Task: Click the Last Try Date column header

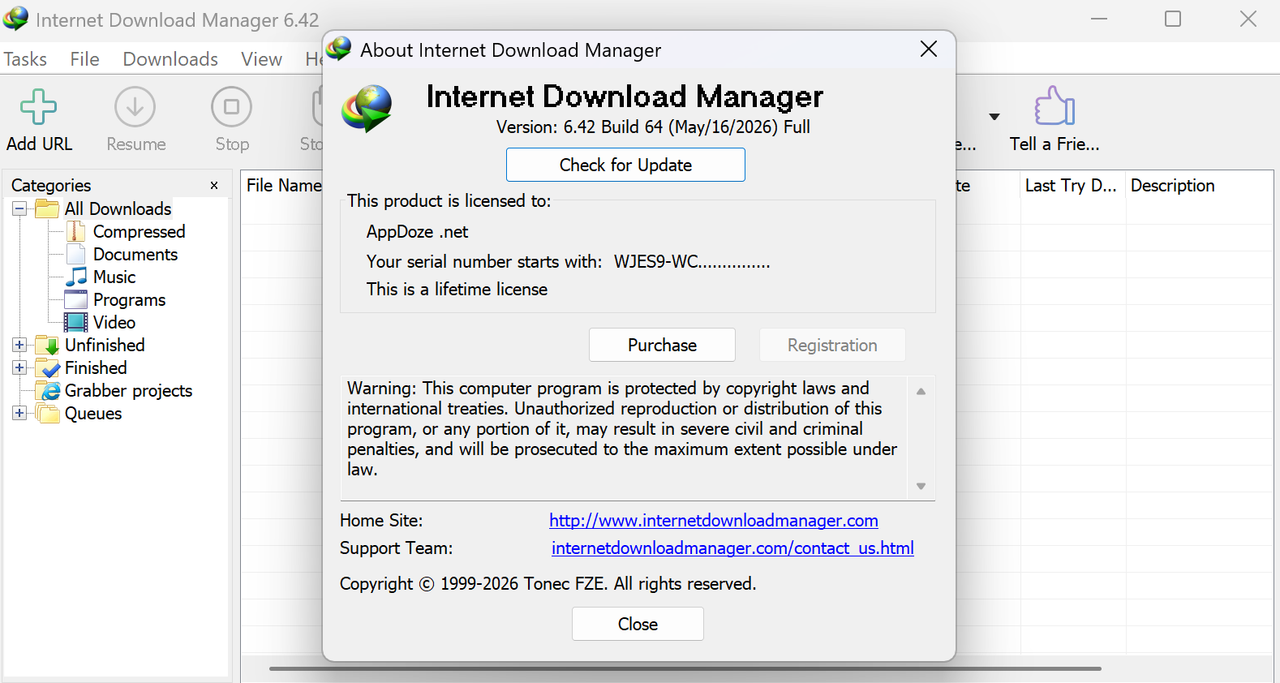Action: tap(1071, 185)
